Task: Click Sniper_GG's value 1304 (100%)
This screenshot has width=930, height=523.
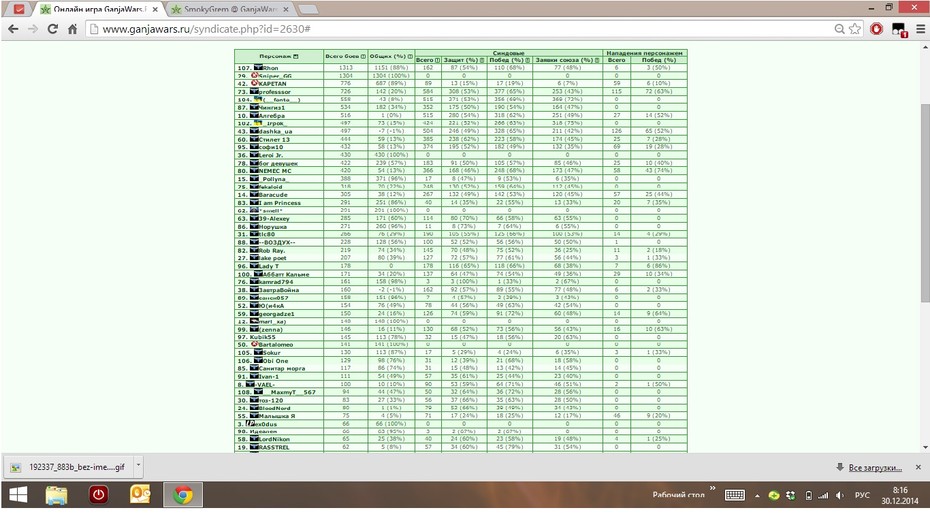Action: [391, 76]
